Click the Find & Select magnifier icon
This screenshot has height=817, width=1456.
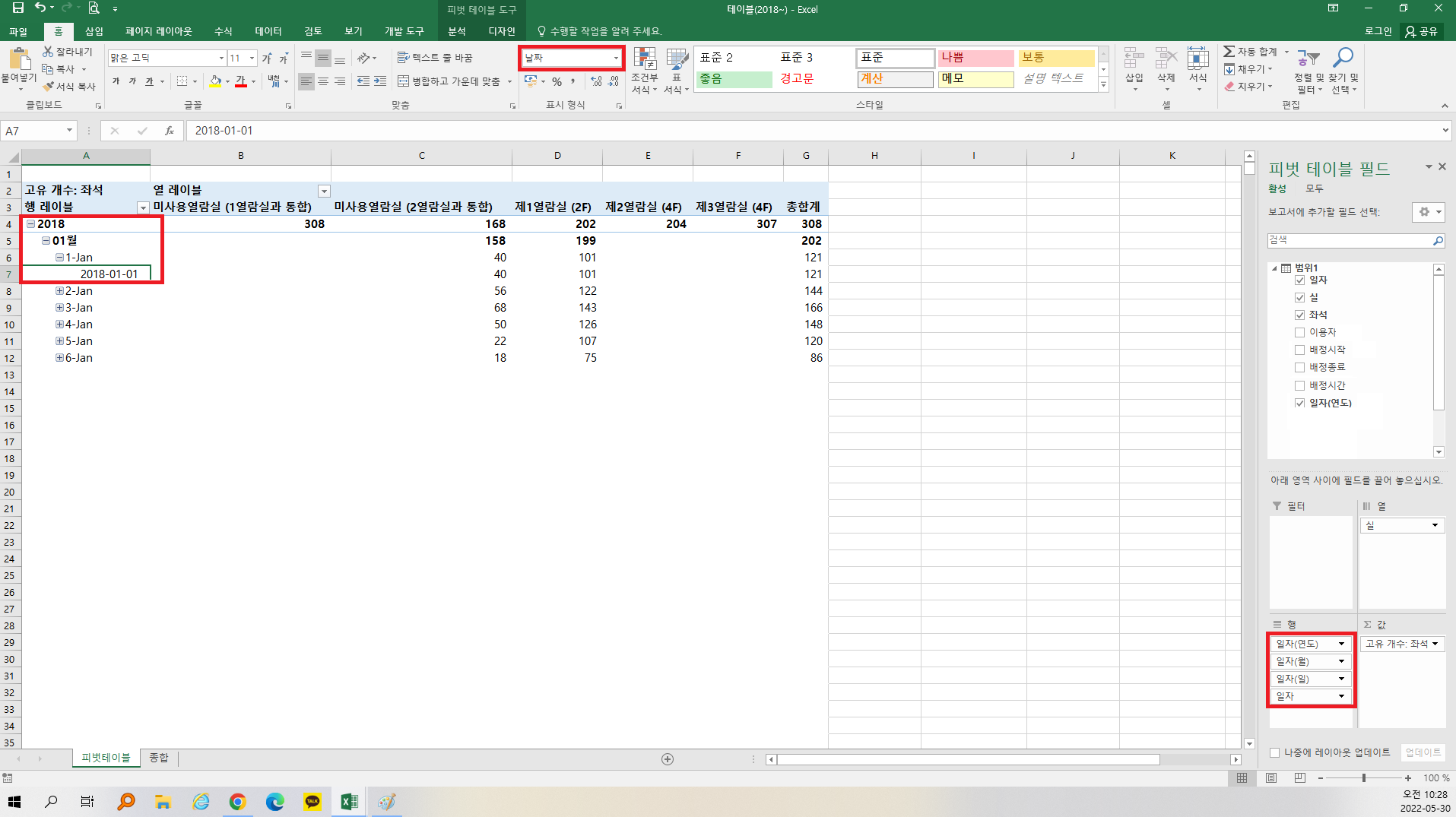pyautogui.click(x=1343, y=58)
